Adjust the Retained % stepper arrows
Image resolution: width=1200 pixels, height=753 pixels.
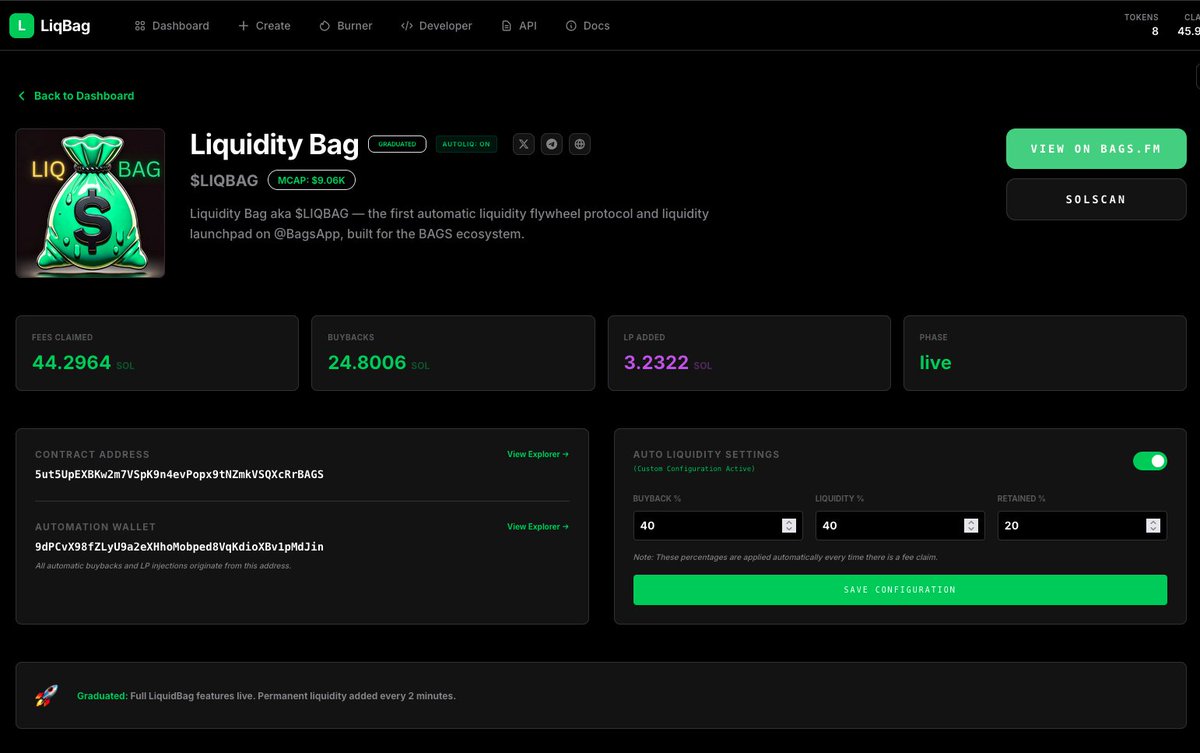1153,525
